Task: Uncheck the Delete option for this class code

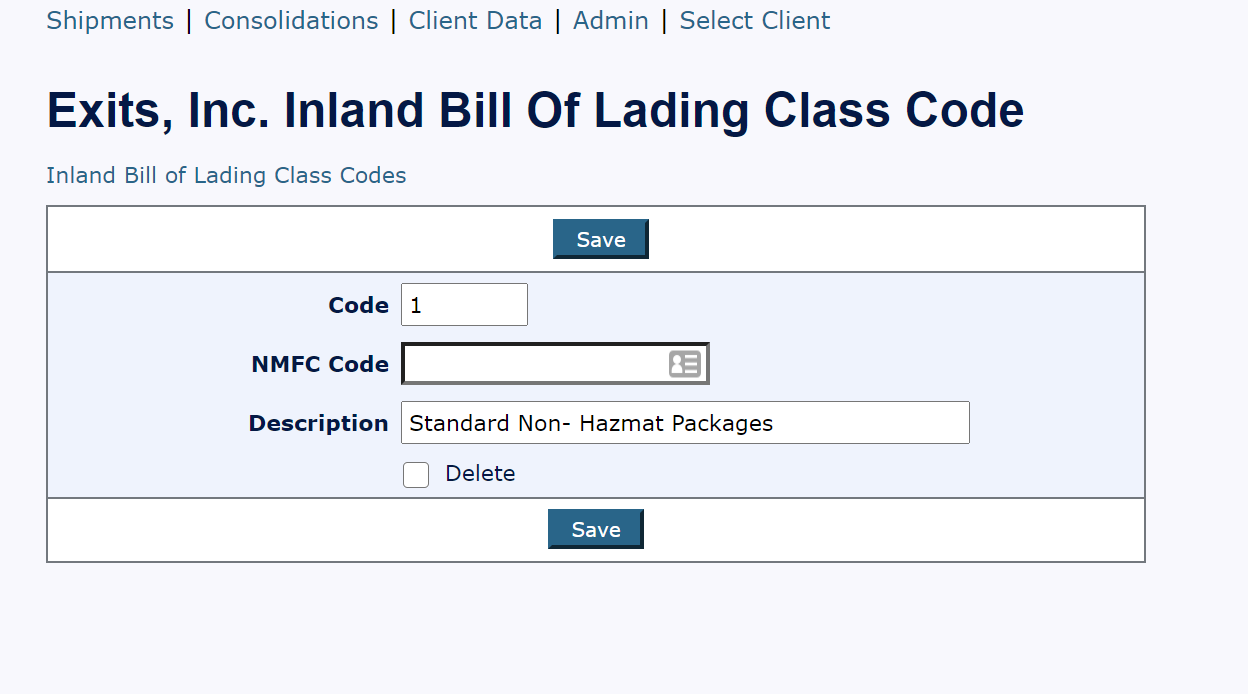Action: tap(415, 474)
